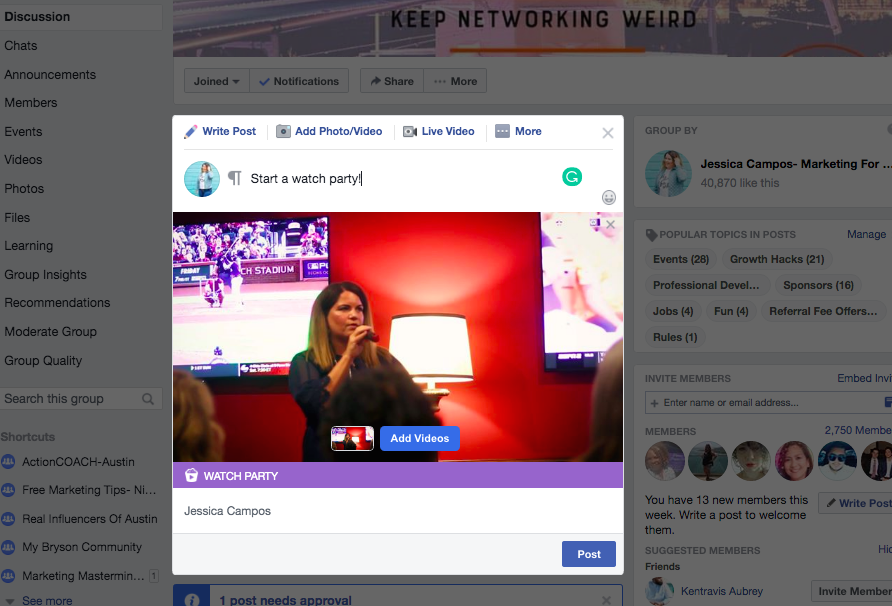Viewport: 892px width, 606px height.
Task: Click the Manage topics link
Action: click(866, 234)
